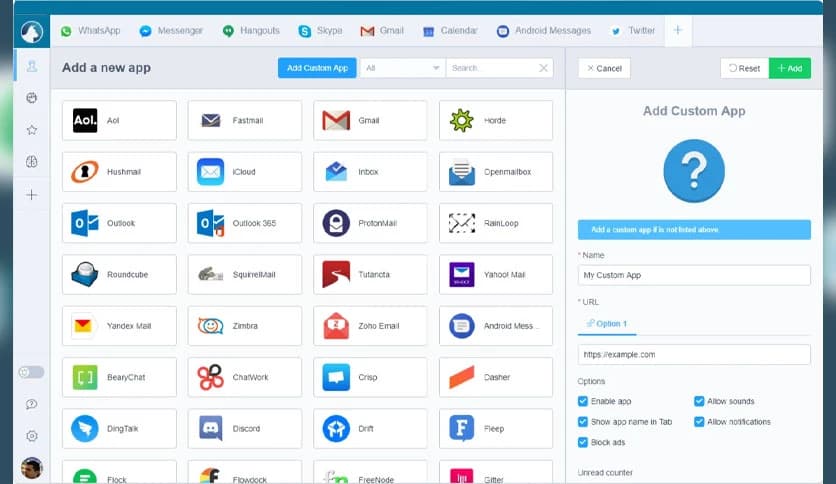Switch to the Messenger tab
Viewport: 836px width, 484px height.
[x=171, y=31]
